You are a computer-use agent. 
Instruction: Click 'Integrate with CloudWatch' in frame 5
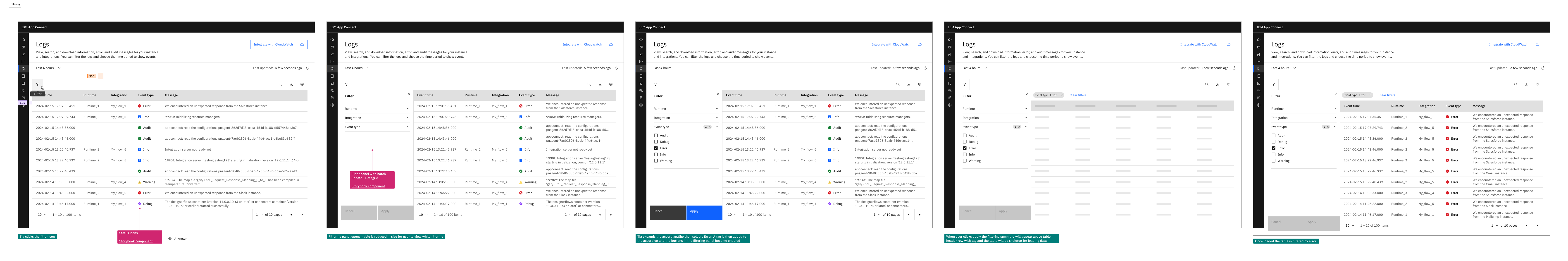[1514, 44]
